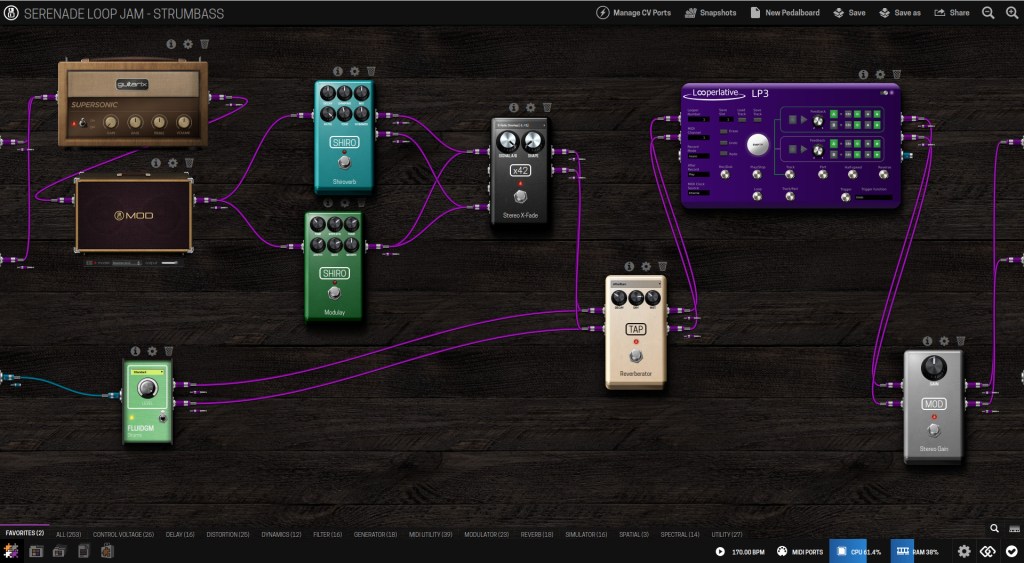
Task: Select the Distortion (25) category tab
Action: (x=228, y=534)
